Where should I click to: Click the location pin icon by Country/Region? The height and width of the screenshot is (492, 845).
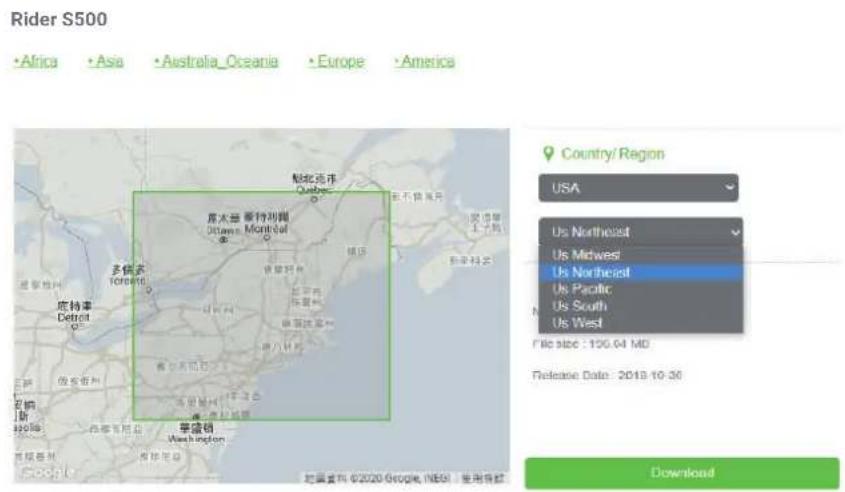[548, 154]
